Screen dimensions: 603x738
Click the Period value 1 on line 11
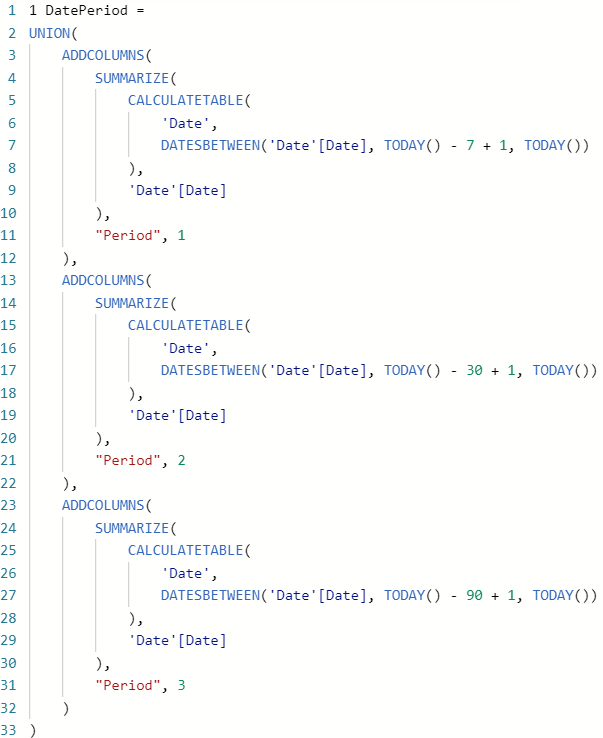coord(182,235)
